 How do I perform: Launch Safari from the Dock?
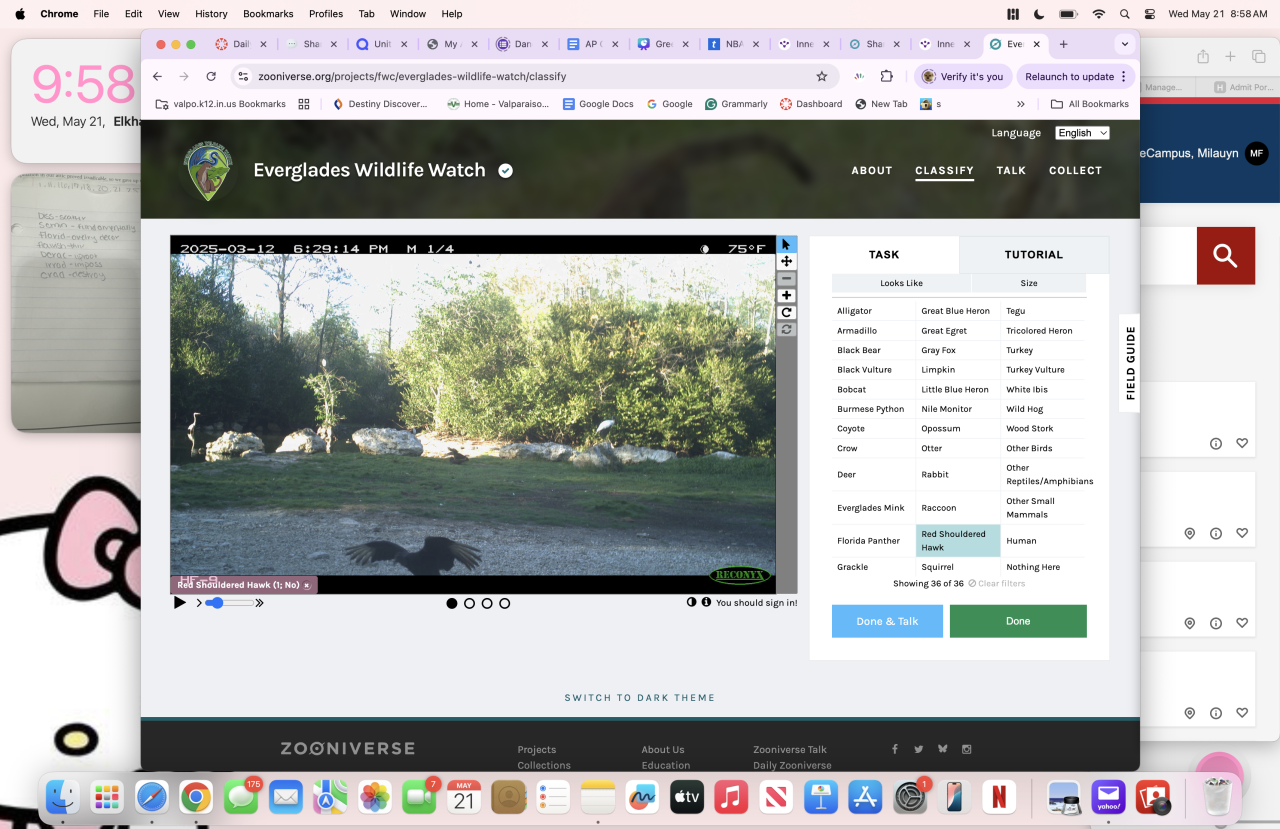(152, 797)
